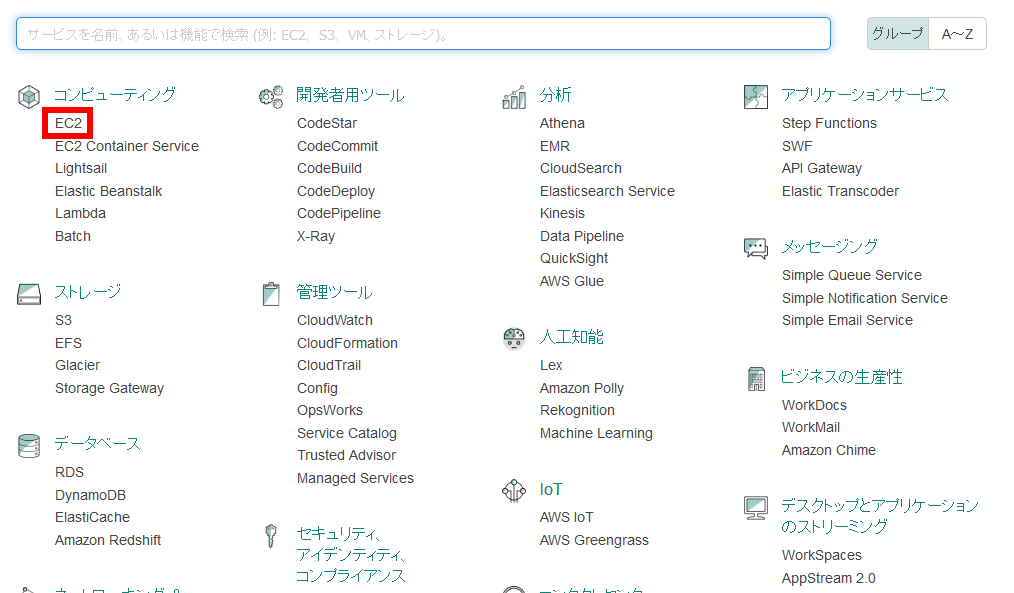Open Simple Queue Service
Image resolution: width=1014 pixels, height=593 pixels.
pos(852,275)
